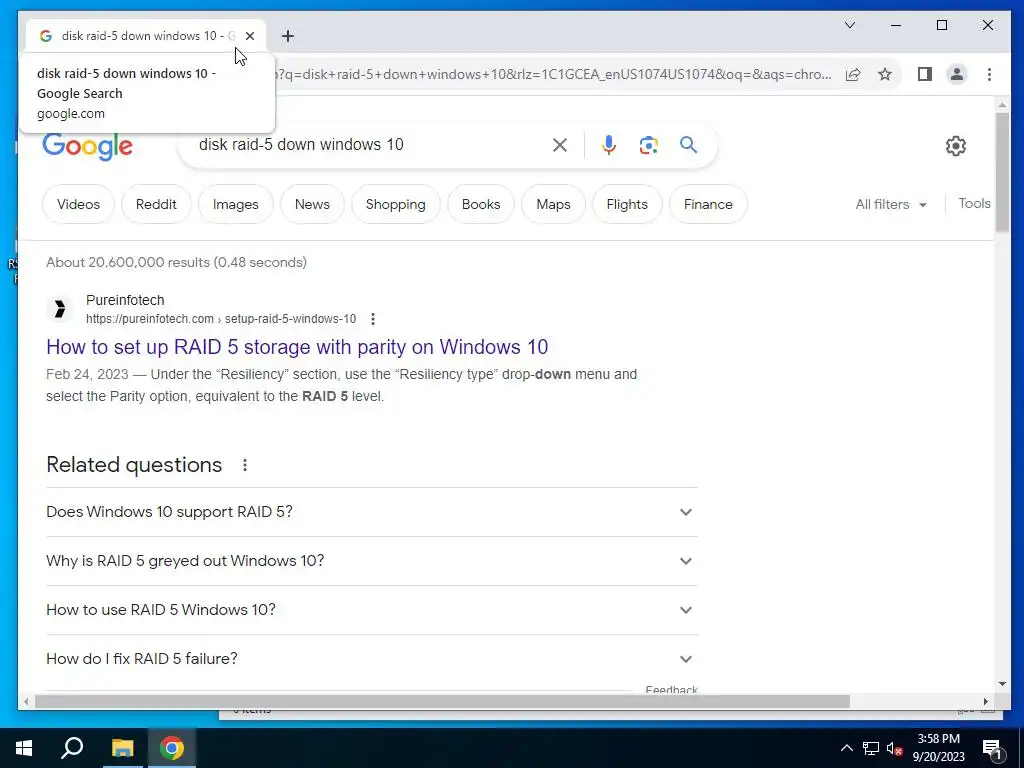Open Related questions options menu
The height and width of the screenshot is (768, 1024).
245,465
